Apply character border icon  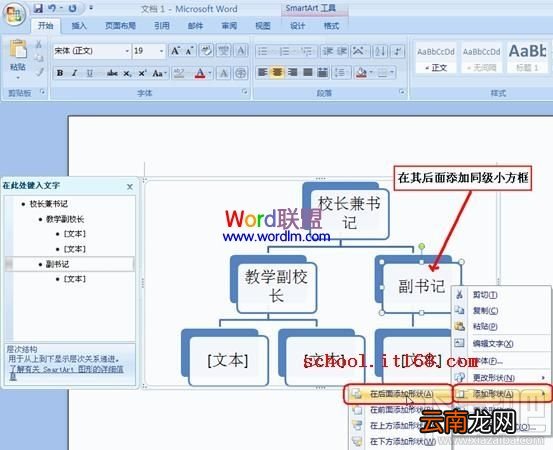(x=241, y=51)
